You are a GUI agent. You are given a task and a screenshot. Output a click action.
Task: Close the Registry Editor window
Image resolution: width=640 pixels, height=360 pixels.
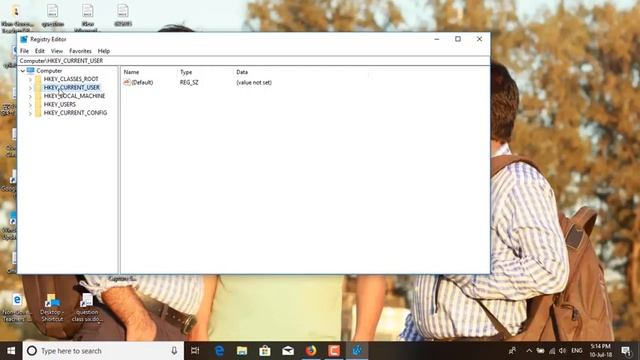coord(479,39)
